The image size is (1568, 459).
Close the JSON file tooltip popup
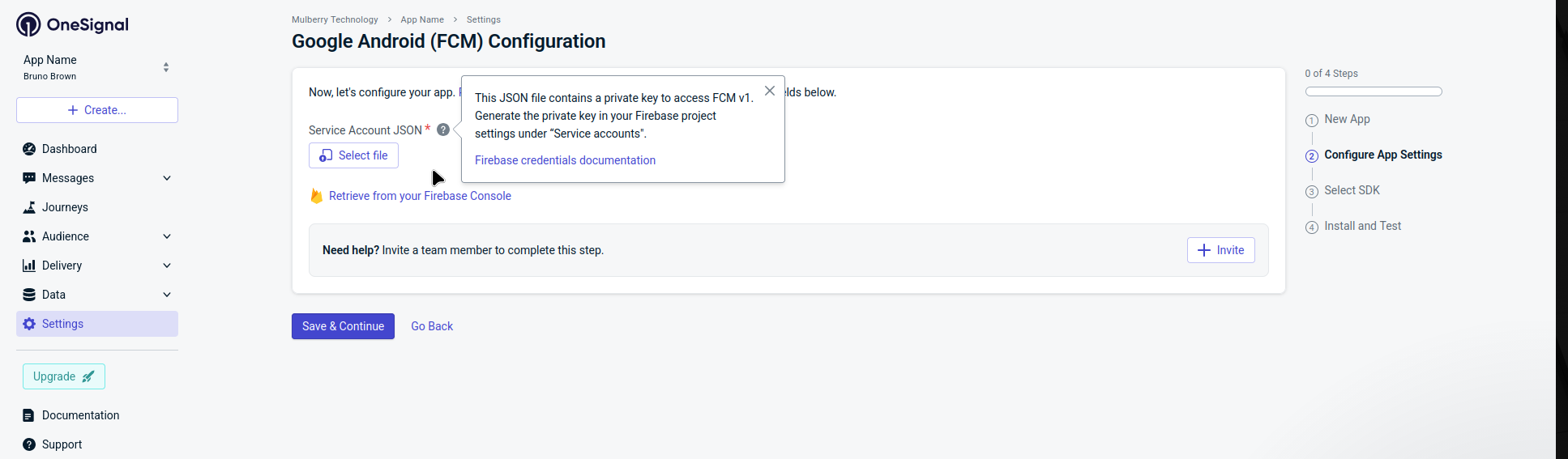[x=770, y=91]
